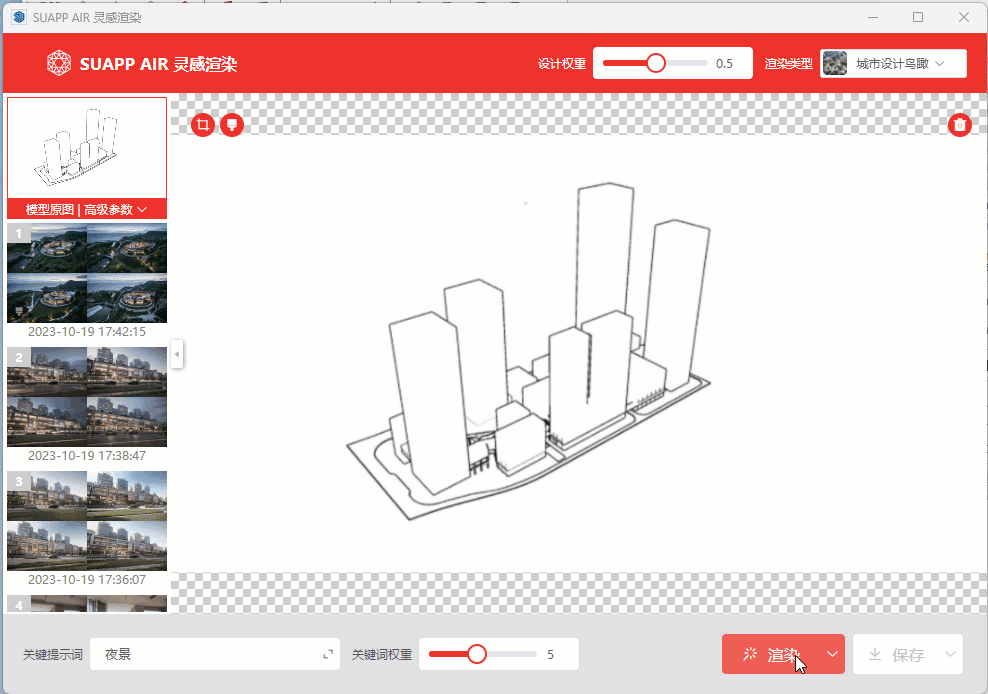Click the 关键词提示词 label
Image resolution: width=988 pixels, height=694 pixels.
pyautogui.click(x=53, y=654)
